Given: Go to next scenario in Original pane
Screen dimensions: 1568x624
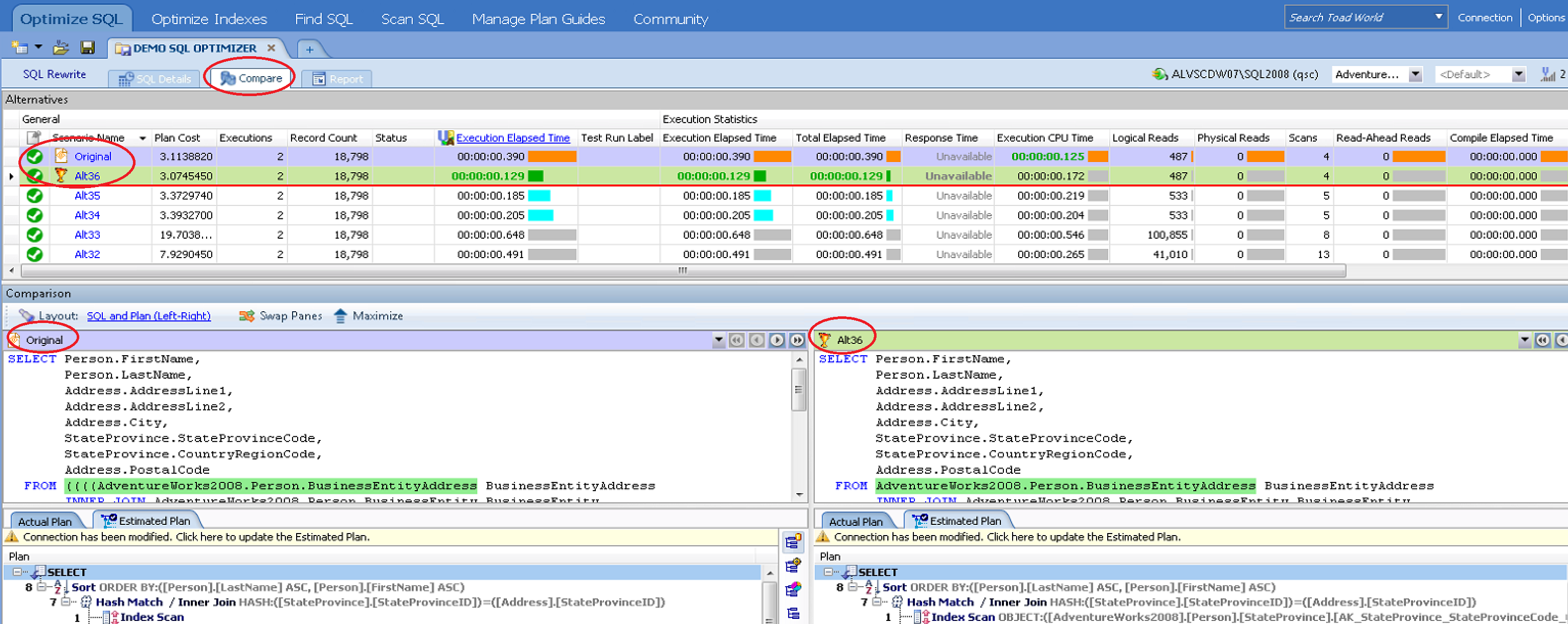Looking at the screenshot, I should (777, 340).
